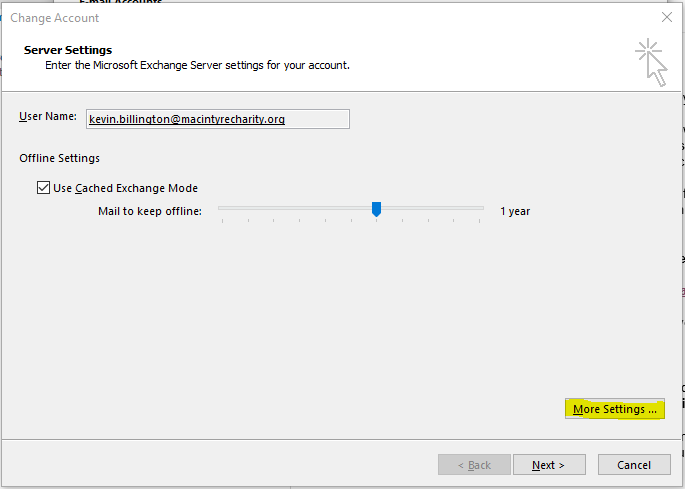Click the Exchange Server settings instruction text
The height and width of the screenshot is (489, 685).
pos(197,65)
